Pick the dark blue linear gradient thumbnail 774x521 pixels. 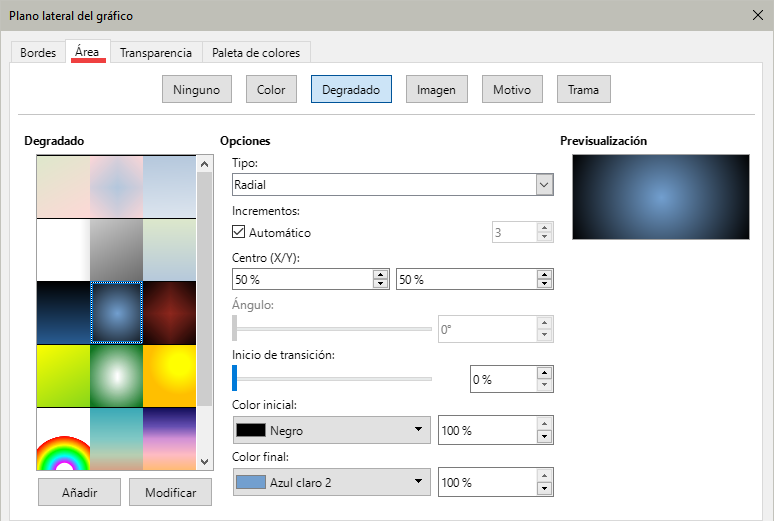pyautogui.click(x=63, y=313)
